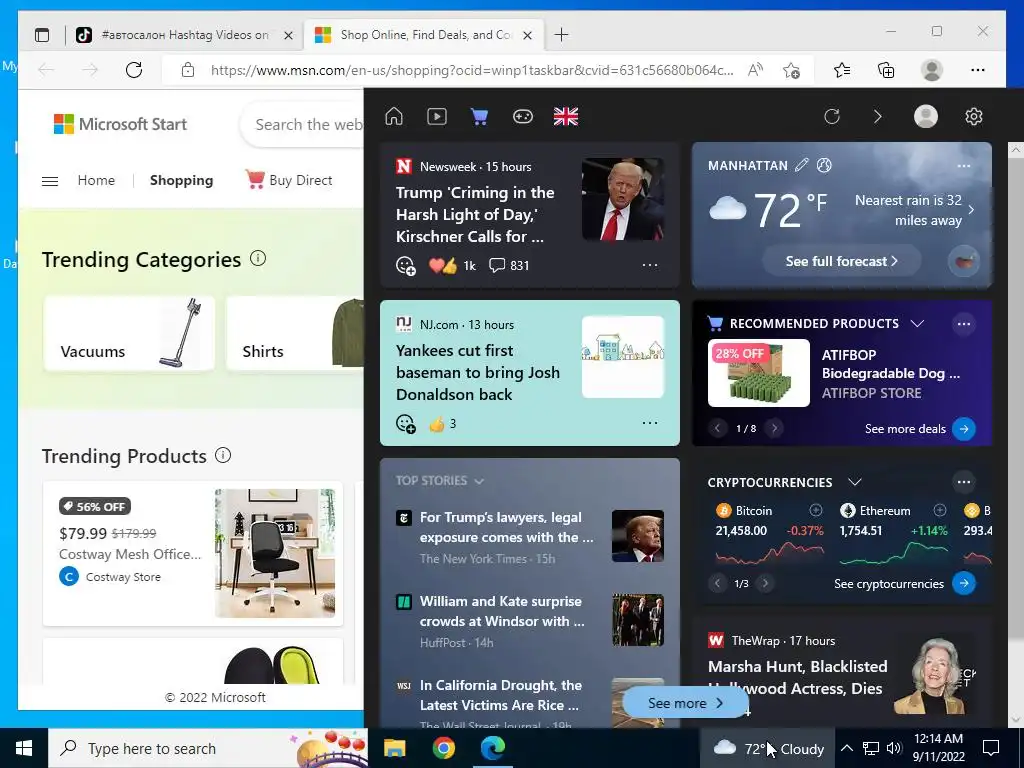
Task: Open Trending Products info icon
Action: (223, 455)
